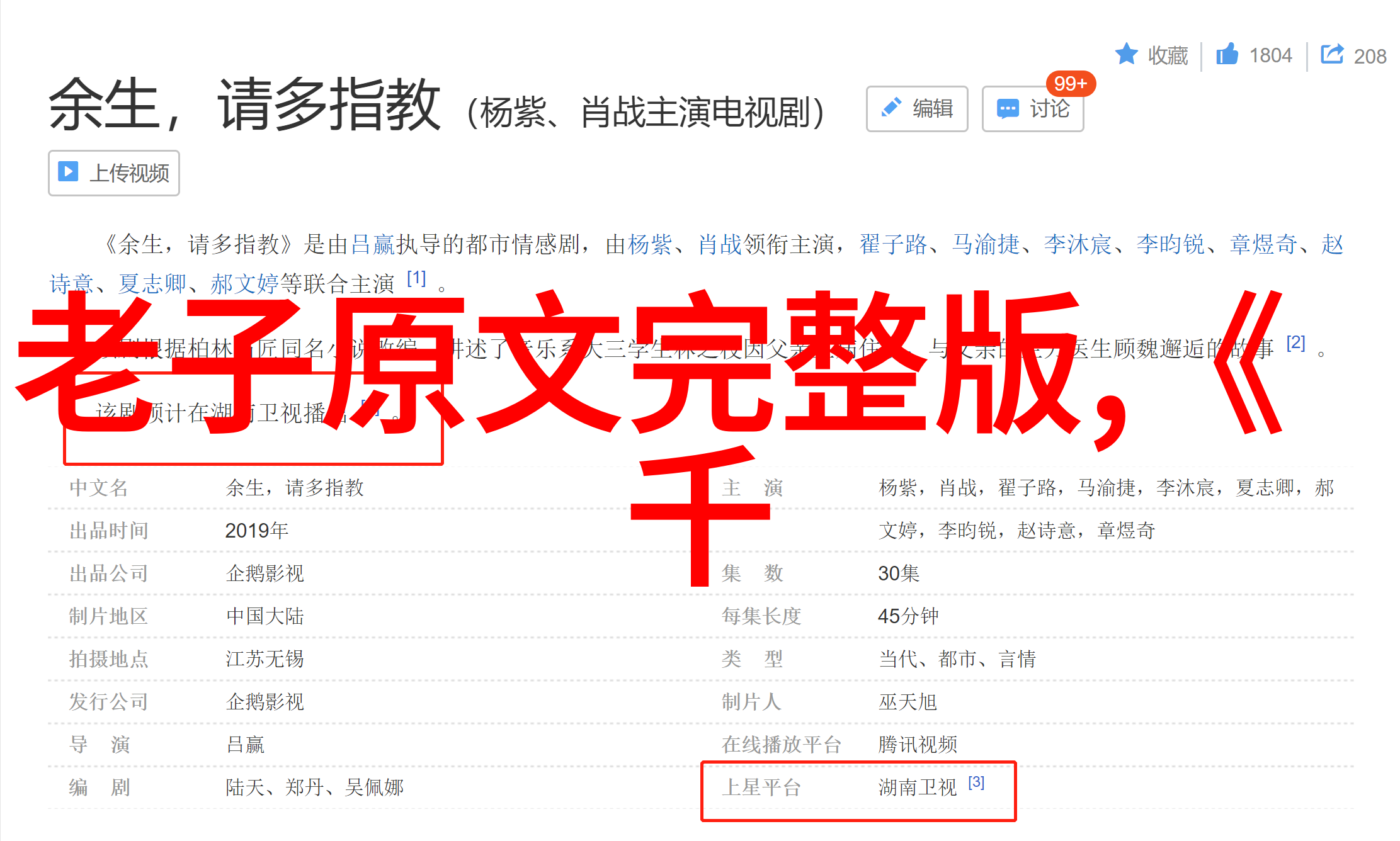Click the thumbs-up like icon
Screen dimensions: 1400x841
click(x=1226, y=55)
